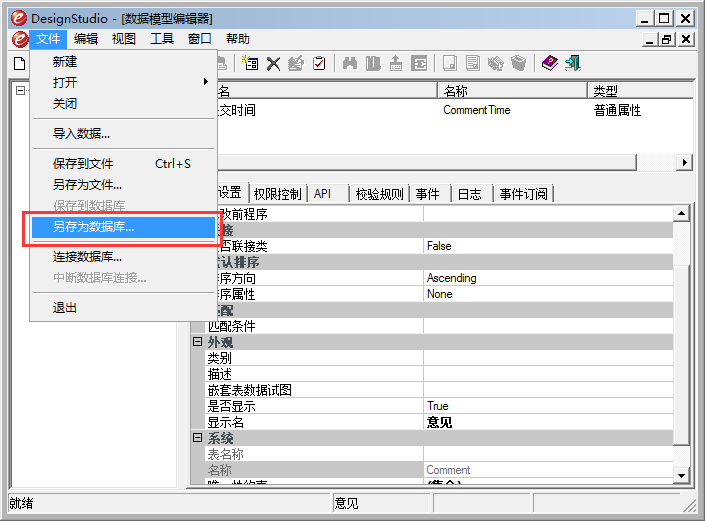Click the red DesignStudio logo in menu bar
The height and width of the screenshot is (521, 705).
click(18, 39)
